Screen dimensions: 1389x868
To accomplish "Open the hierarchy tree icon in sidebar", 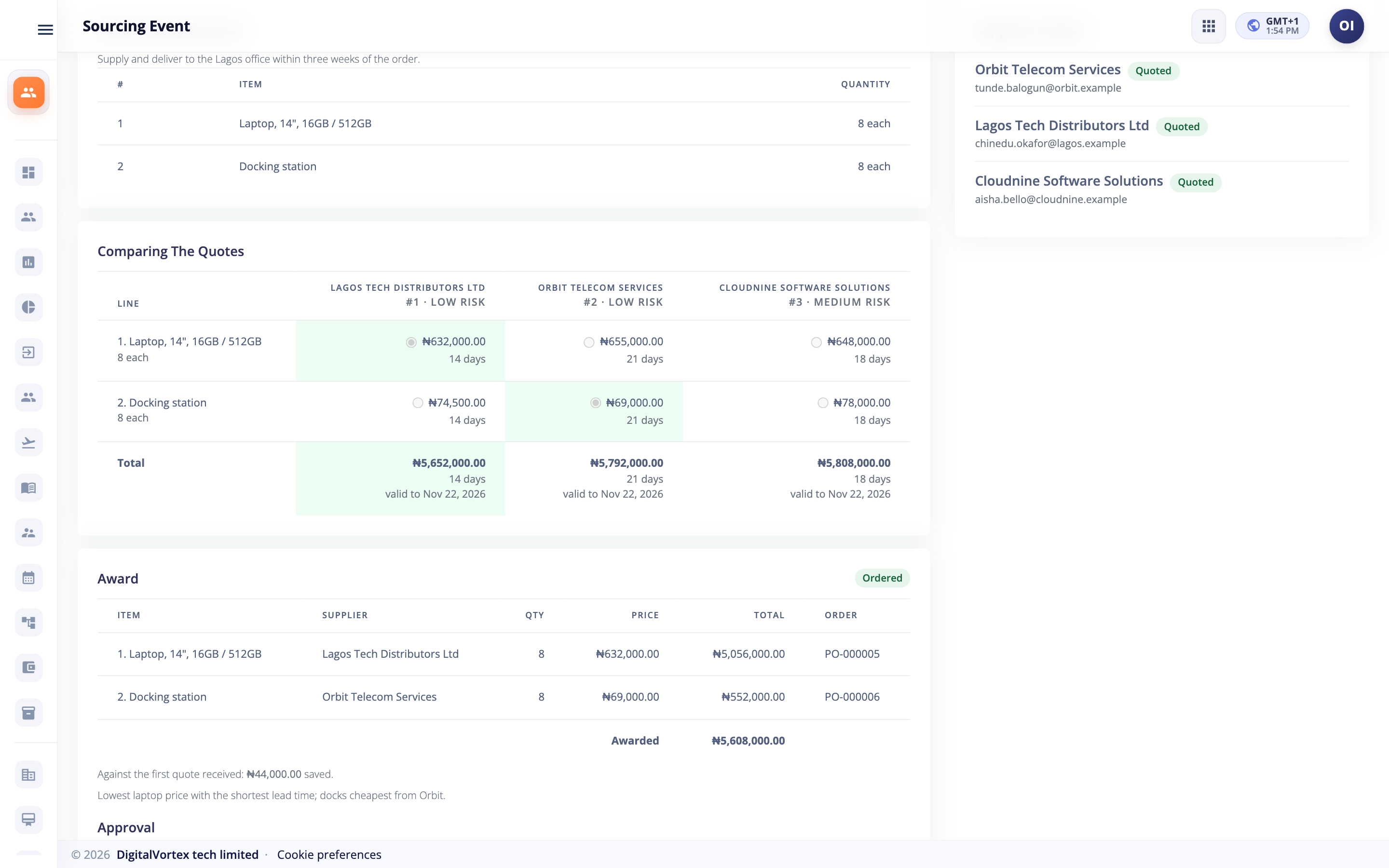I will (x=29, y=623).
